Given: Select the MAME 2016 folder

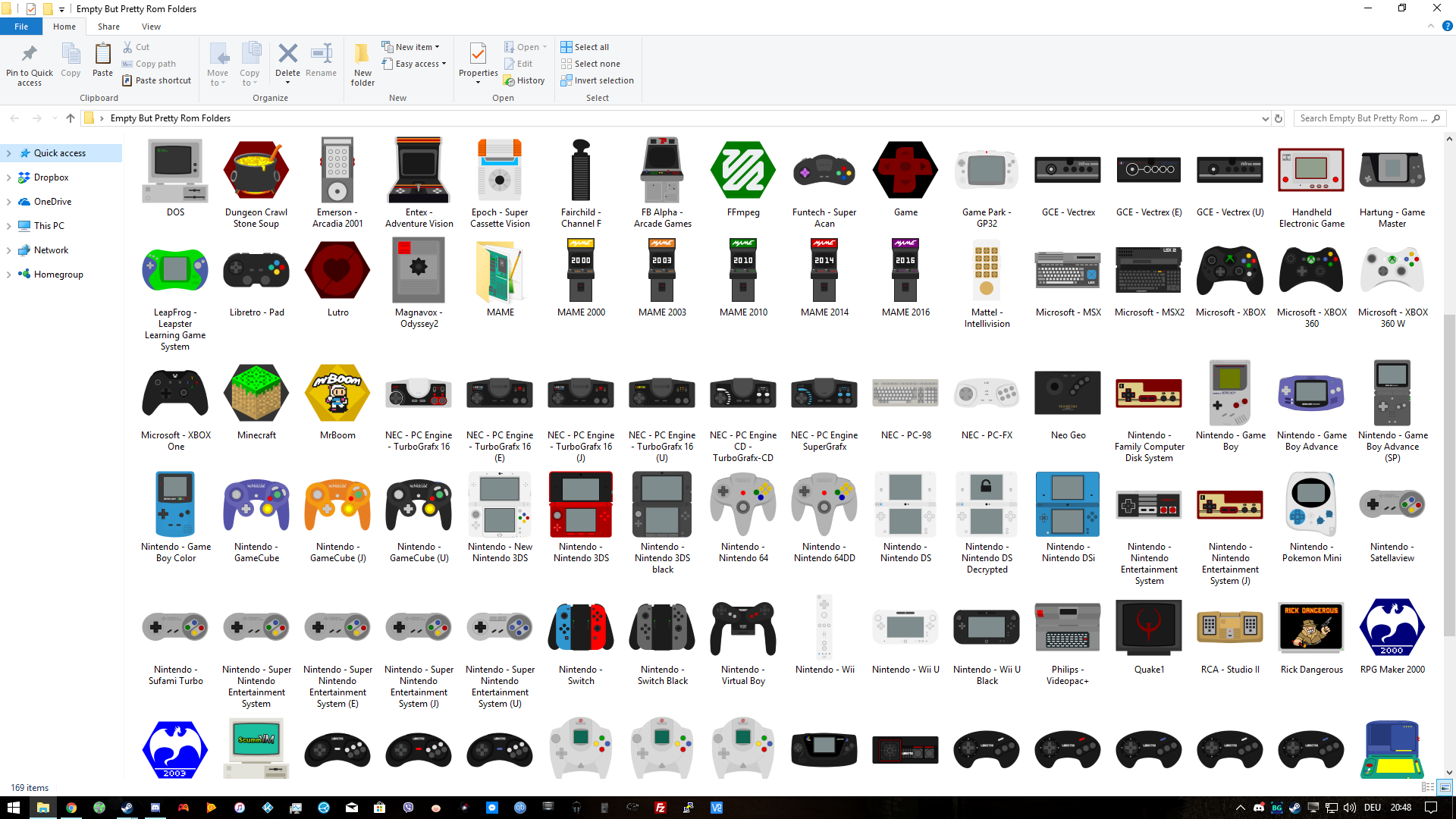Looking at the screenshot, I should tap(905, 270).
